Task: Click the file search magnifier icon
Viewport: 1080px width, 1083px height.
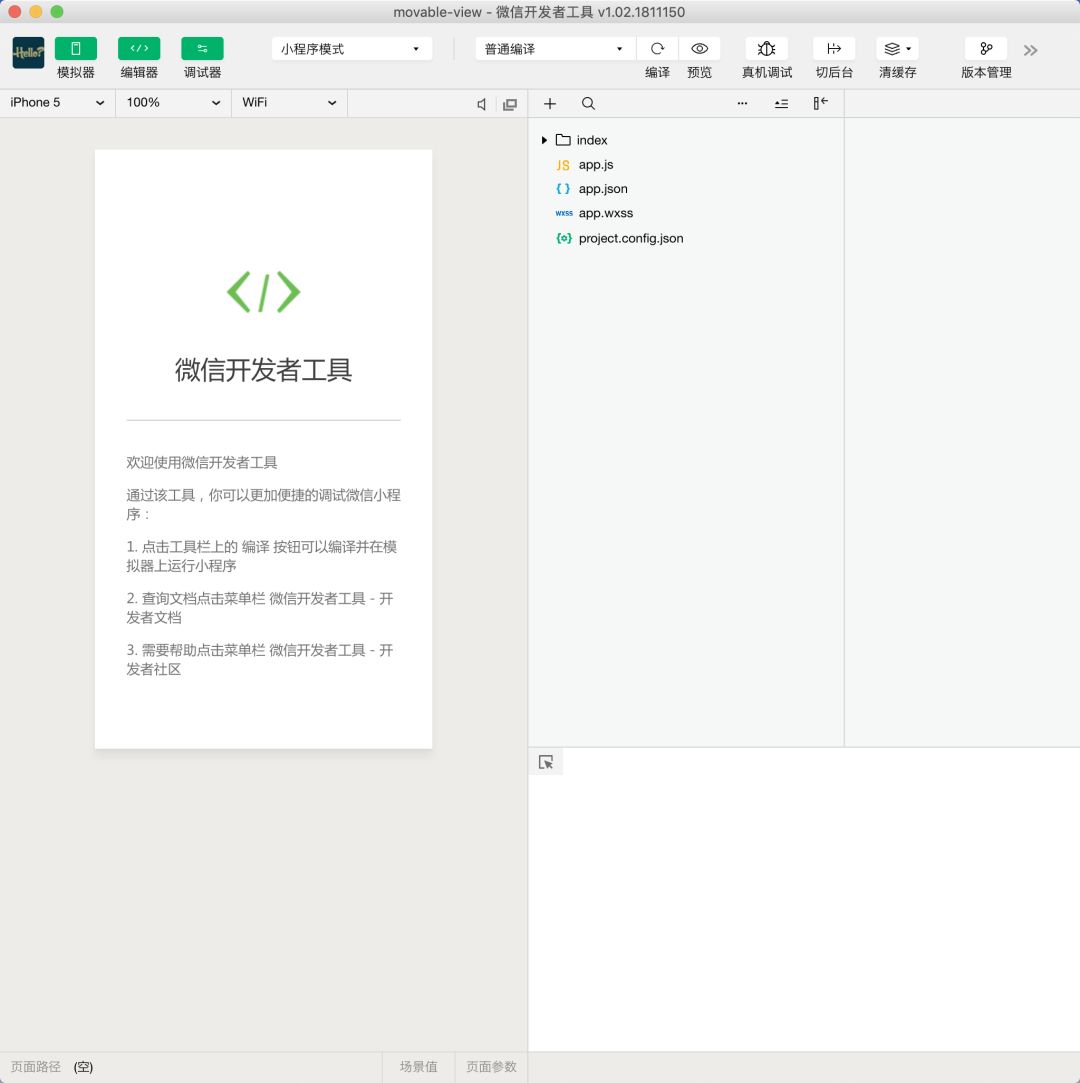Action: (x=588, y=104)
